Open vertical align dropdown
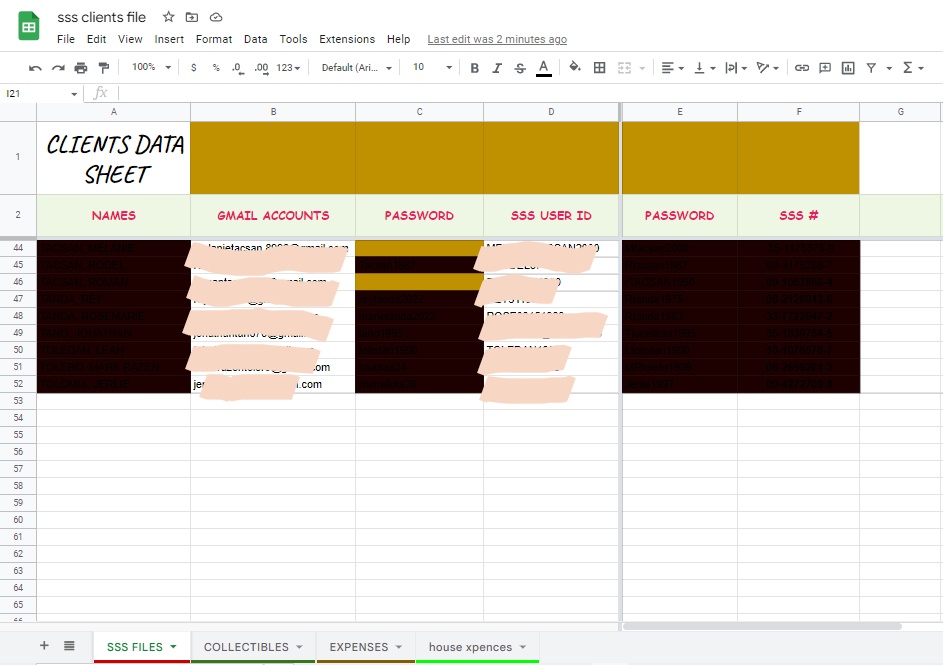Image resolution: width=943 pixels, height=665 pixels. (704, 68)
